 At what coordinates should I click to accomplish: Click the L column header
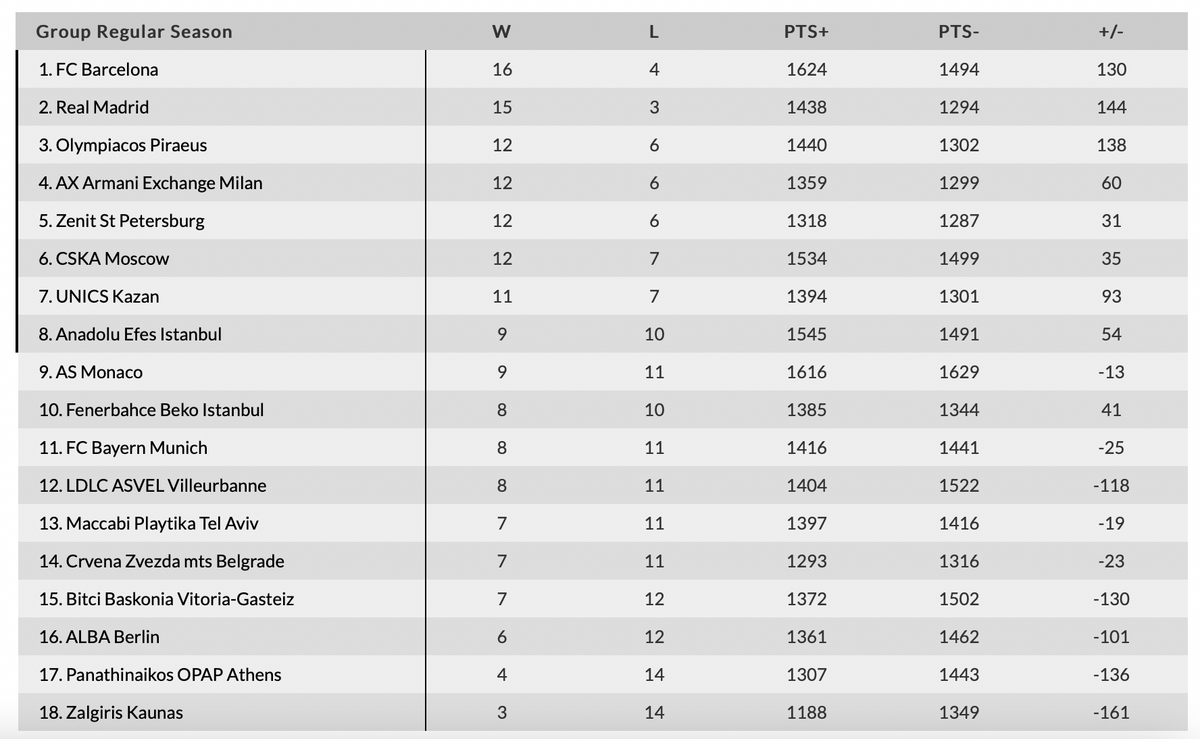point(654,32)
